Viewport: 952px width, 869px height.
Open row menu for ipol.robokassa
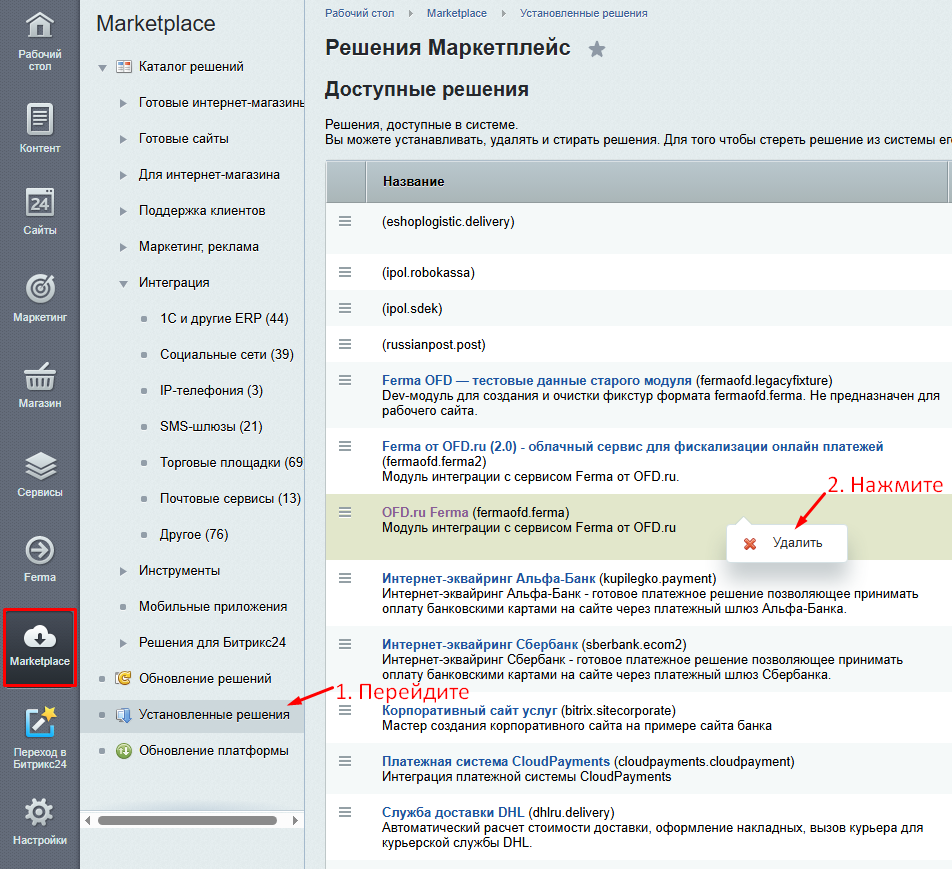345,272
